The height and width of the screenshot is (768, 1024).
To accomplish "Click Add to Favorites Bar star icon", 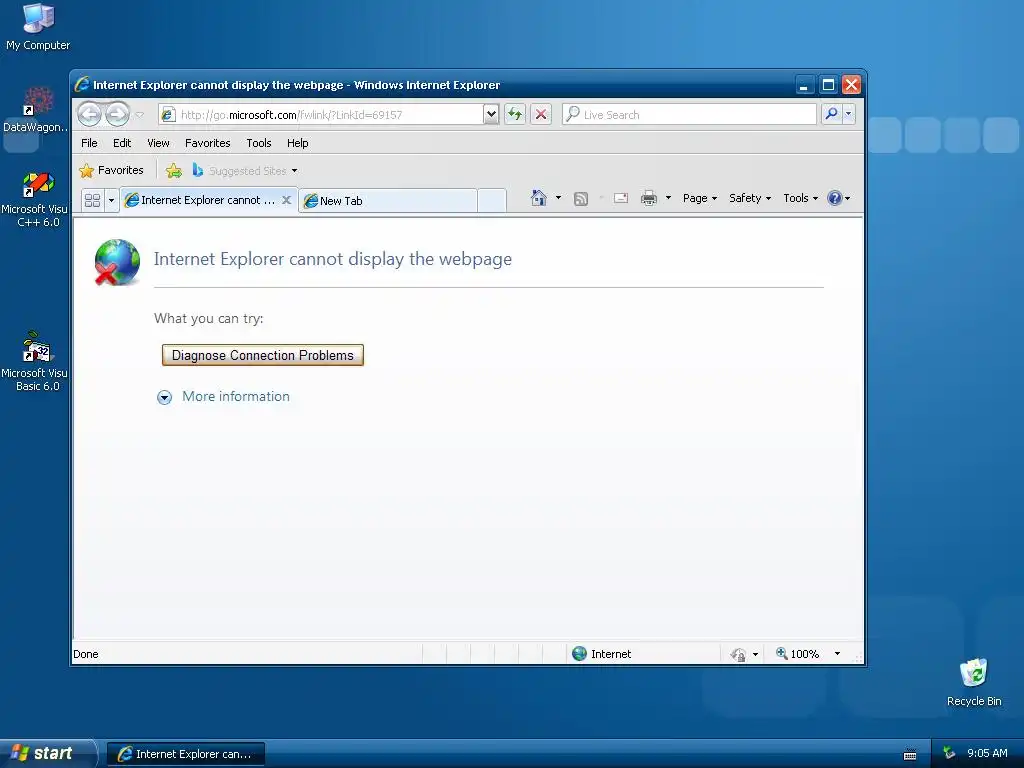I will click(174, 171).
